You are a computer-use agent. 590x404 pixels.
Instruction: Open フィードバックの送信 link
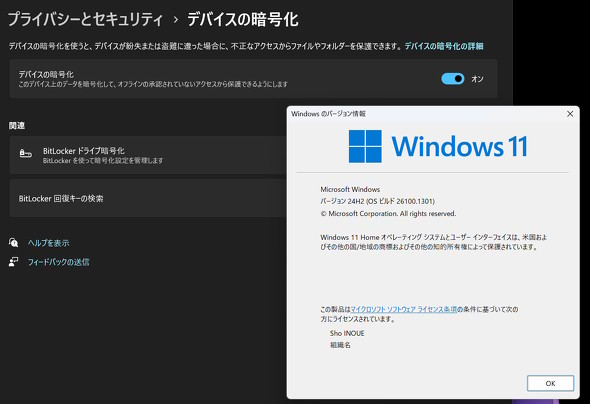58,262
